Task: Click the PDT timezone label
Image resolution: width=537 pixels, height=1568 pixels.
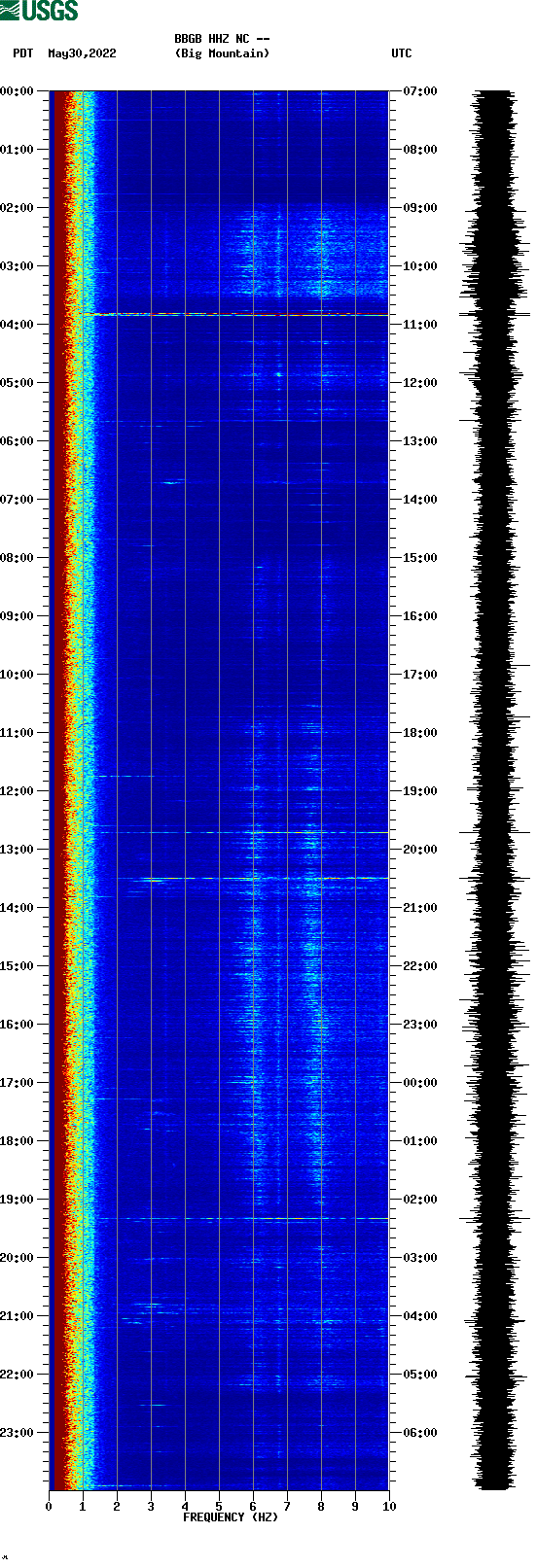Action: (x=23, y=53)
